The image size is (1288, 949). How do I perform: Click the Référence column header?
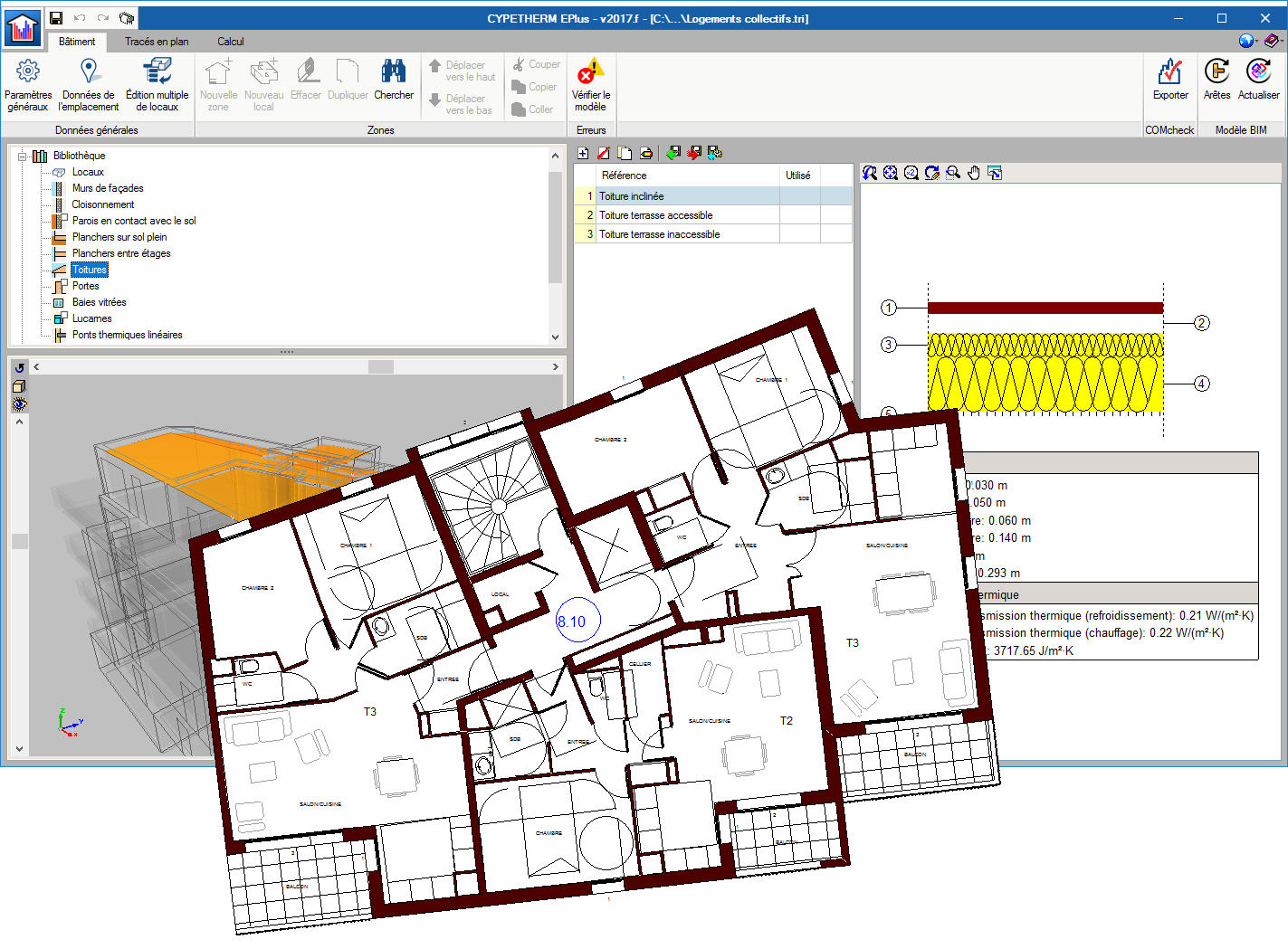(x=687, y=176)
